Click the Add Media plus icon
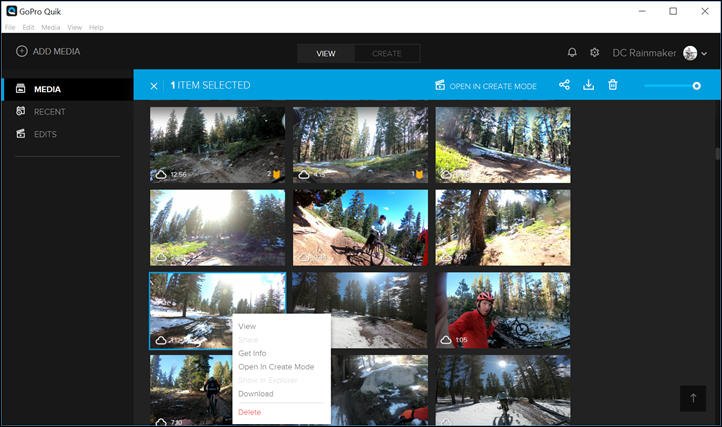Screen dimensions: 722x427 [22, 51]
